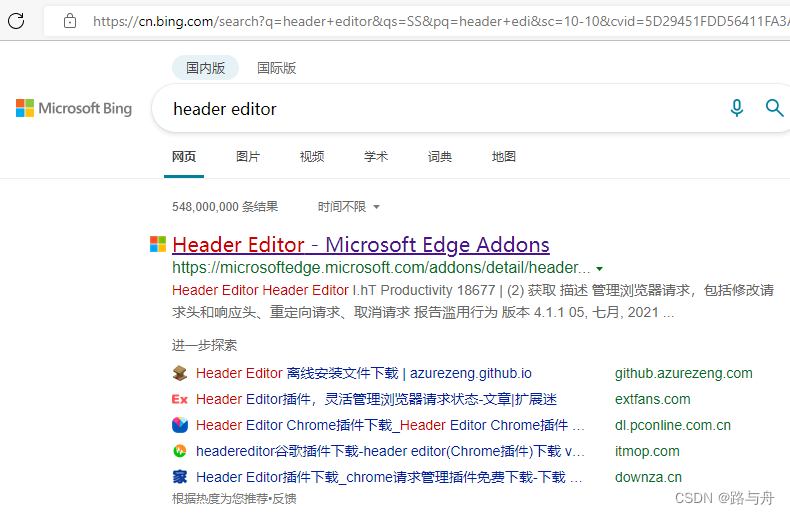790x514 pixels.
Task: Click the green icon beside headereditor谷歌插件 result
Action: pos(180,451)
